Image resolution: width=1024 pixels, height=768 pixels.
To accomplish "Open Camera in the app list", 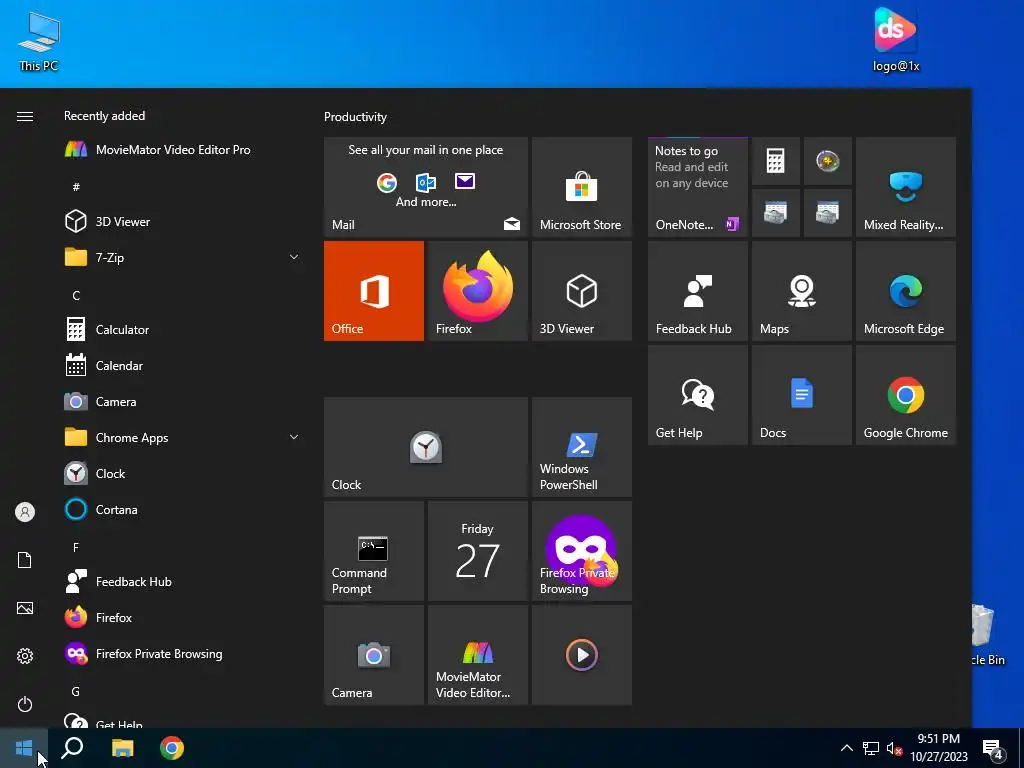I will point(183,402).
